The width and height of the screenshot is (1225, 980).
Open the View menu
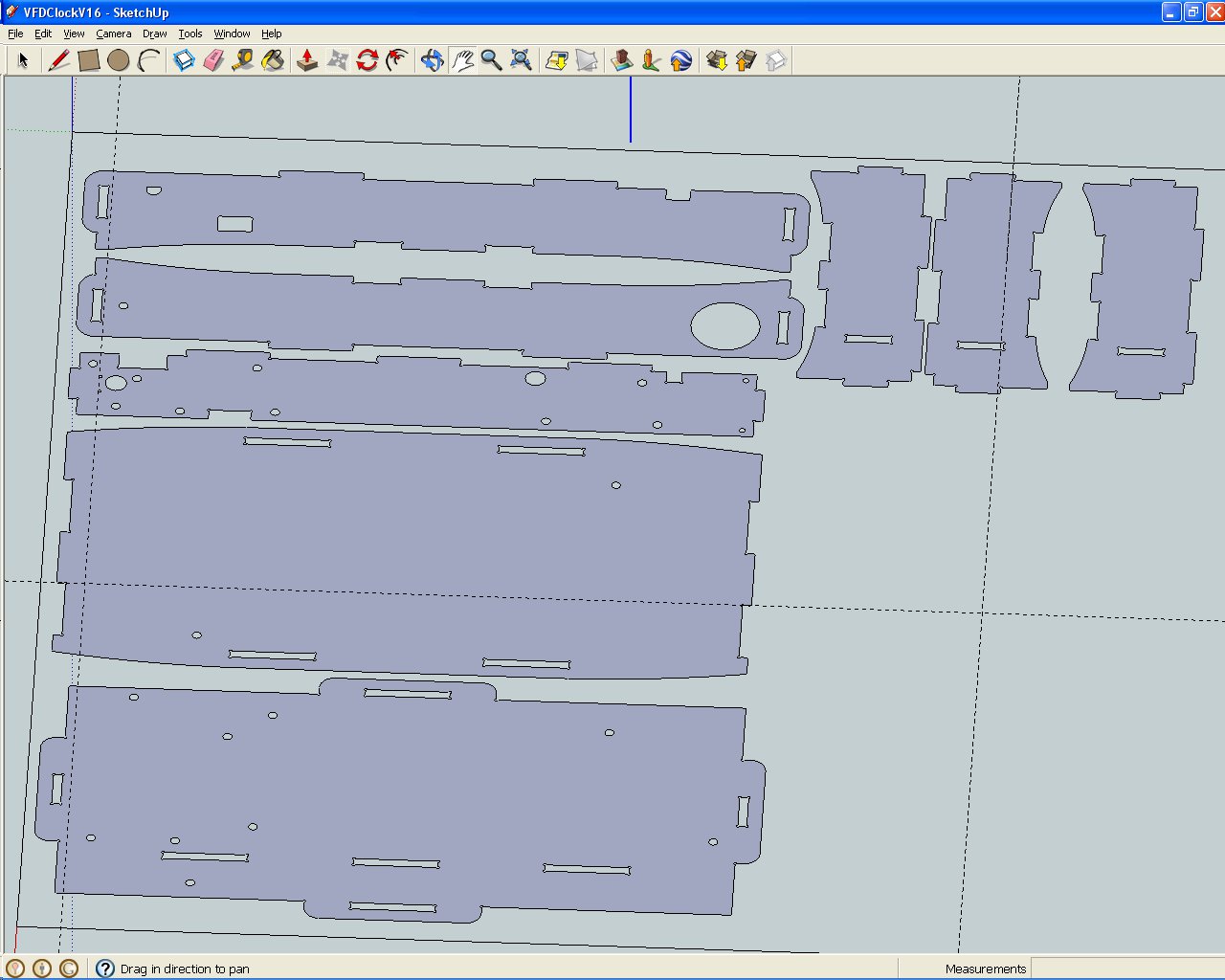(x=74, y=33)
